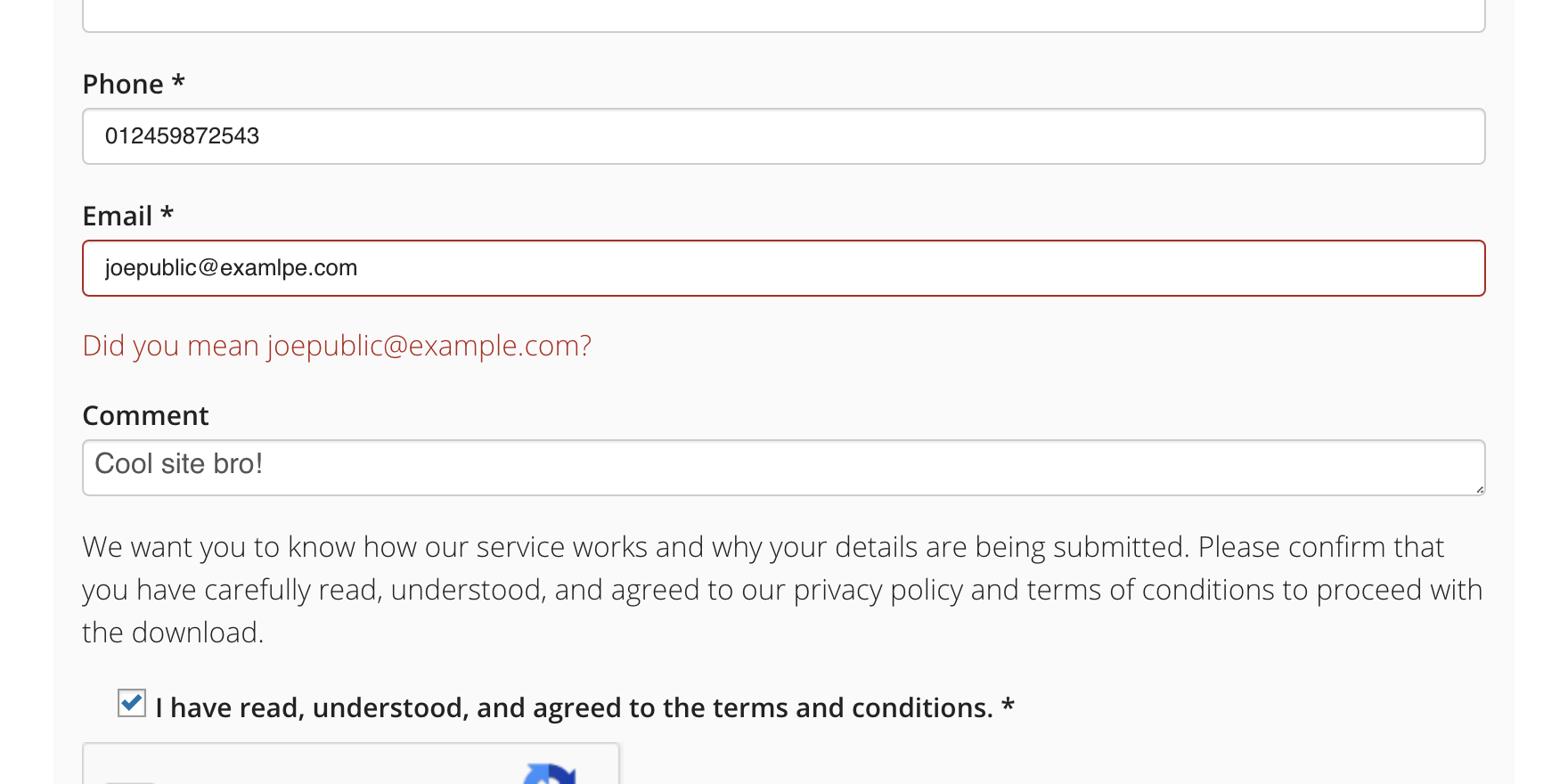The height and width of the screenshot is (784, 1568).
Task: Click "the download." at the notice's end
Action: point(173,633)
